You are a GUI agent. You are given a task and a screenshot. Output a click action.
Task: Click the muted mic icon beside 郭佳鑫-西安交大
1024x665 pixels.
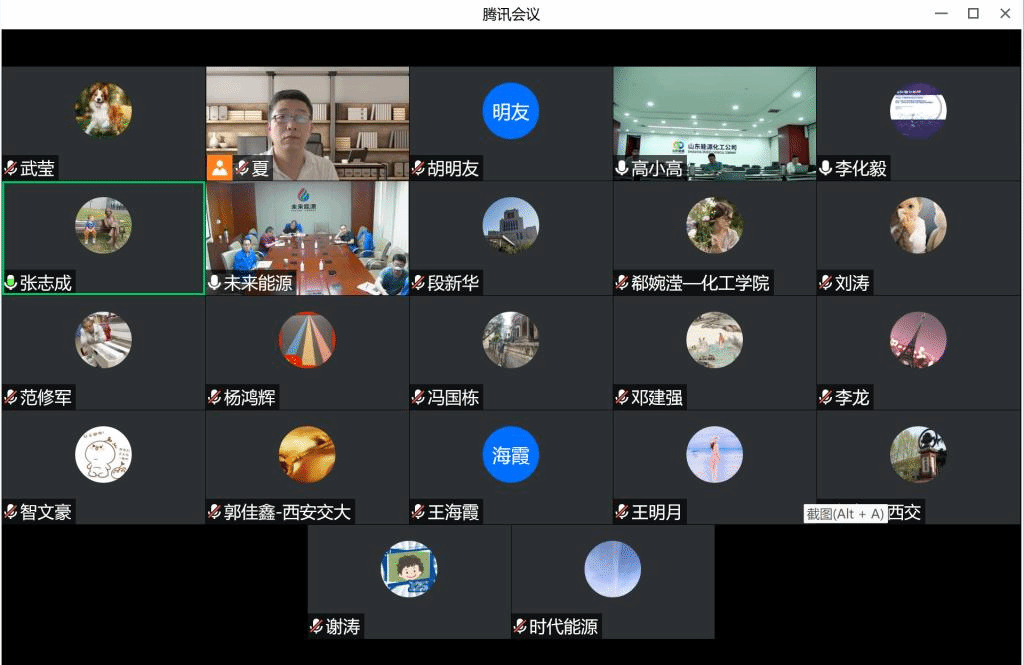tap(215, 512)
